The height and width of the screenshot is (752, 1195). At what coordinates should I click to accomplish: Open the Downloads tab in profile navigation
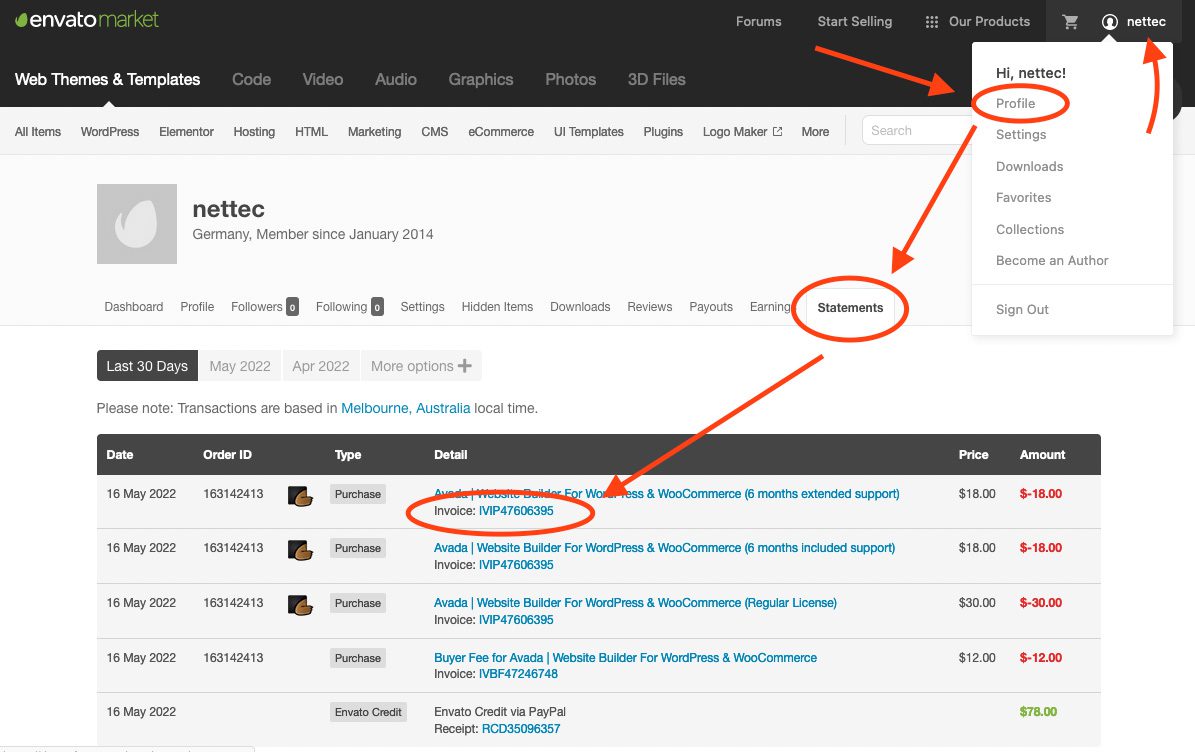pos(580,307)
